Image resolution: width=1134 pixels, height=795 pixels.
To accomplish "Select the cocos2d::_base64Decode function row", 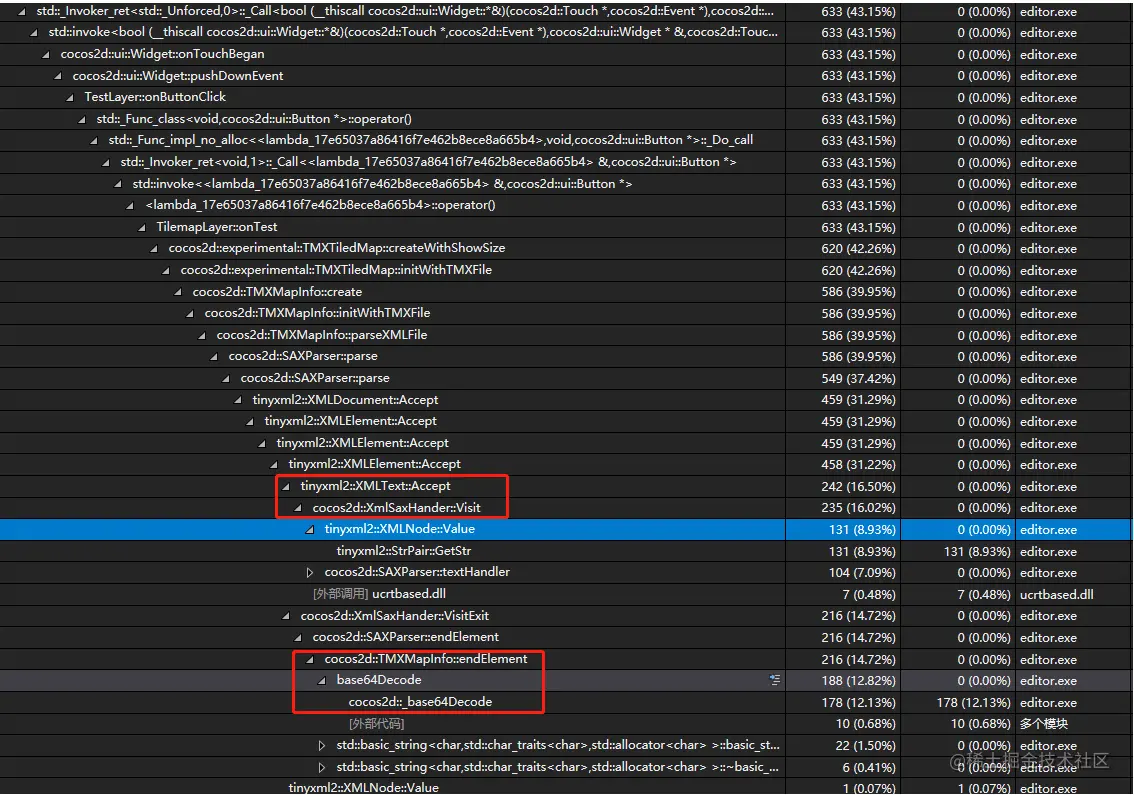I will [566, 702].
